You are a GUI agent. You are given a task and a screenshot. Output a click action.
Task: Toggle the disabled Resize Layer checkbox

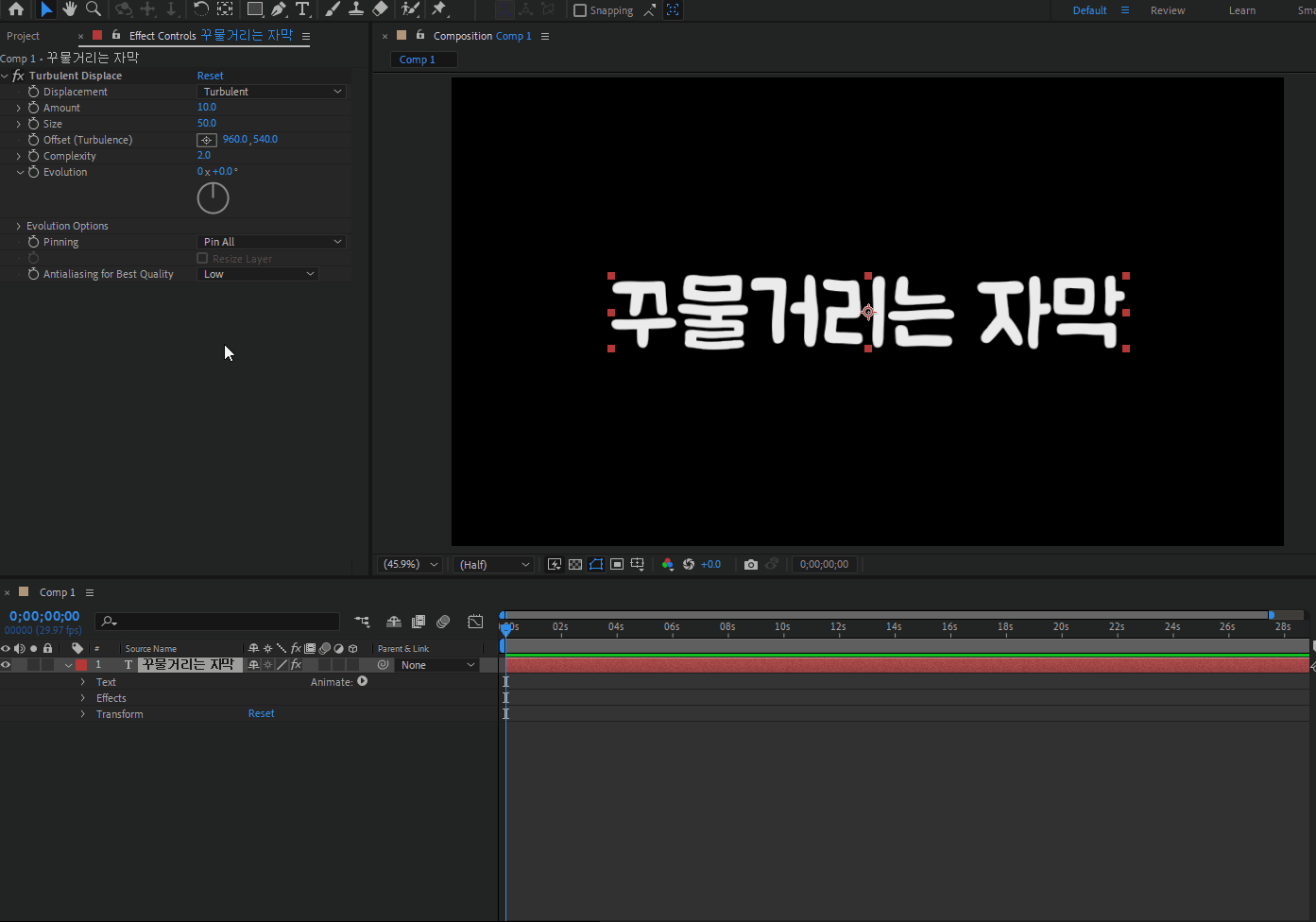point(202,258)
